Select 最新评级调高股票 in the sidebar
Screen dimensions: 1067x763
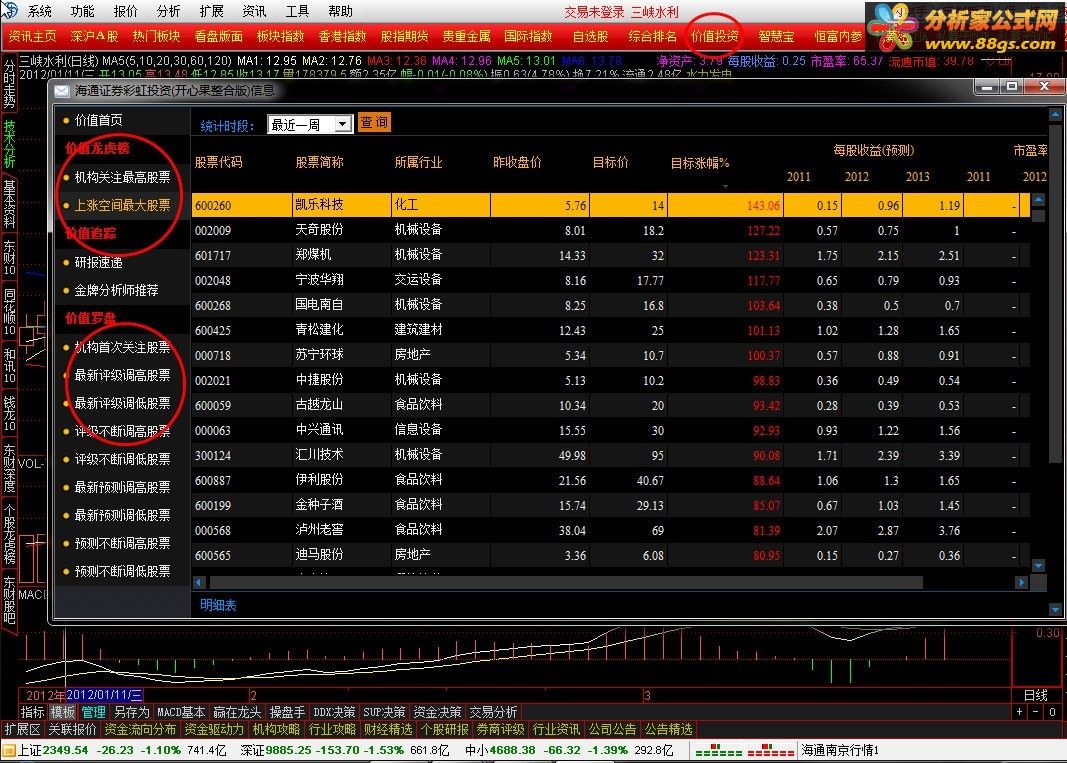coord(122,375)
